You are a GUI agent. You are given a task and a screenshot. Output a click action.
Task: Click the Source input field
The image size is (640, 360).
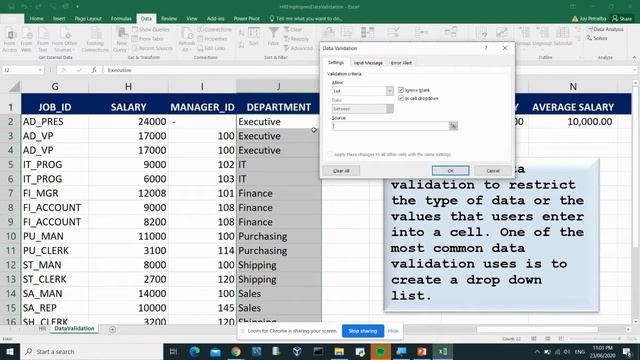click(x=390, y=126)
